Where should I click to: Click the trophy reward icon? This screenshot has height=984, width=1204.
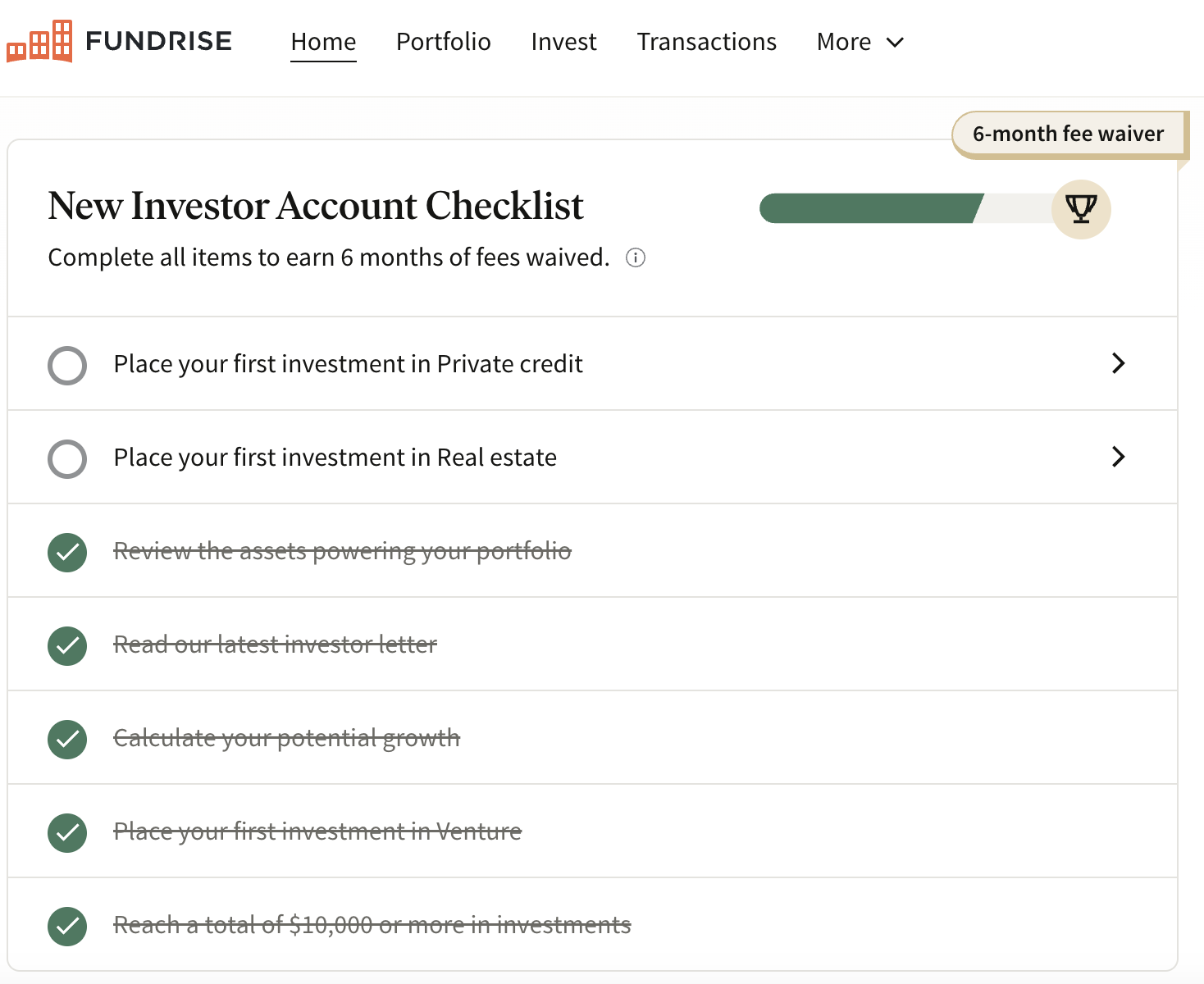(x=1081, y=209)
